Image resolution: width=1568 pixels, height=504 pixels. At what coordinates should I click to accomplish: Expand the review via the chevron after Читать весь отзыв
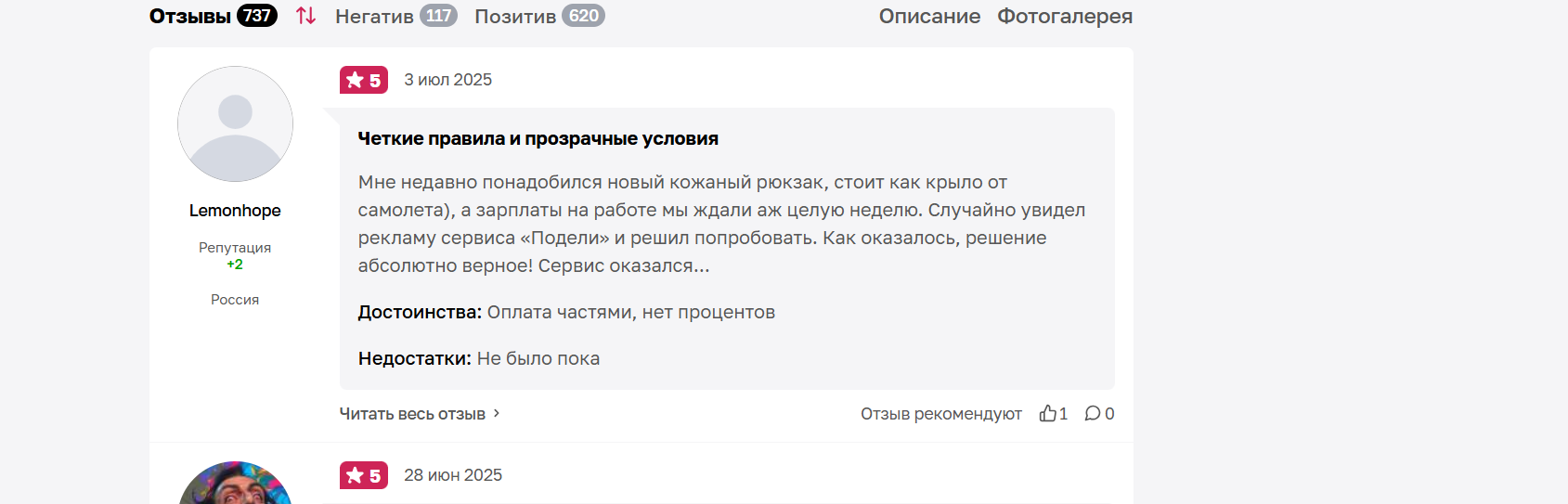[x=497, y=413]
